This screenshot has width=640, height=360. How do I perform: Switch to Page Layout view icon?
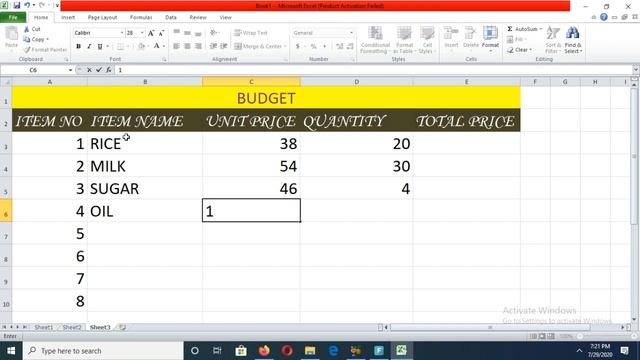click(x=542, y=336)
